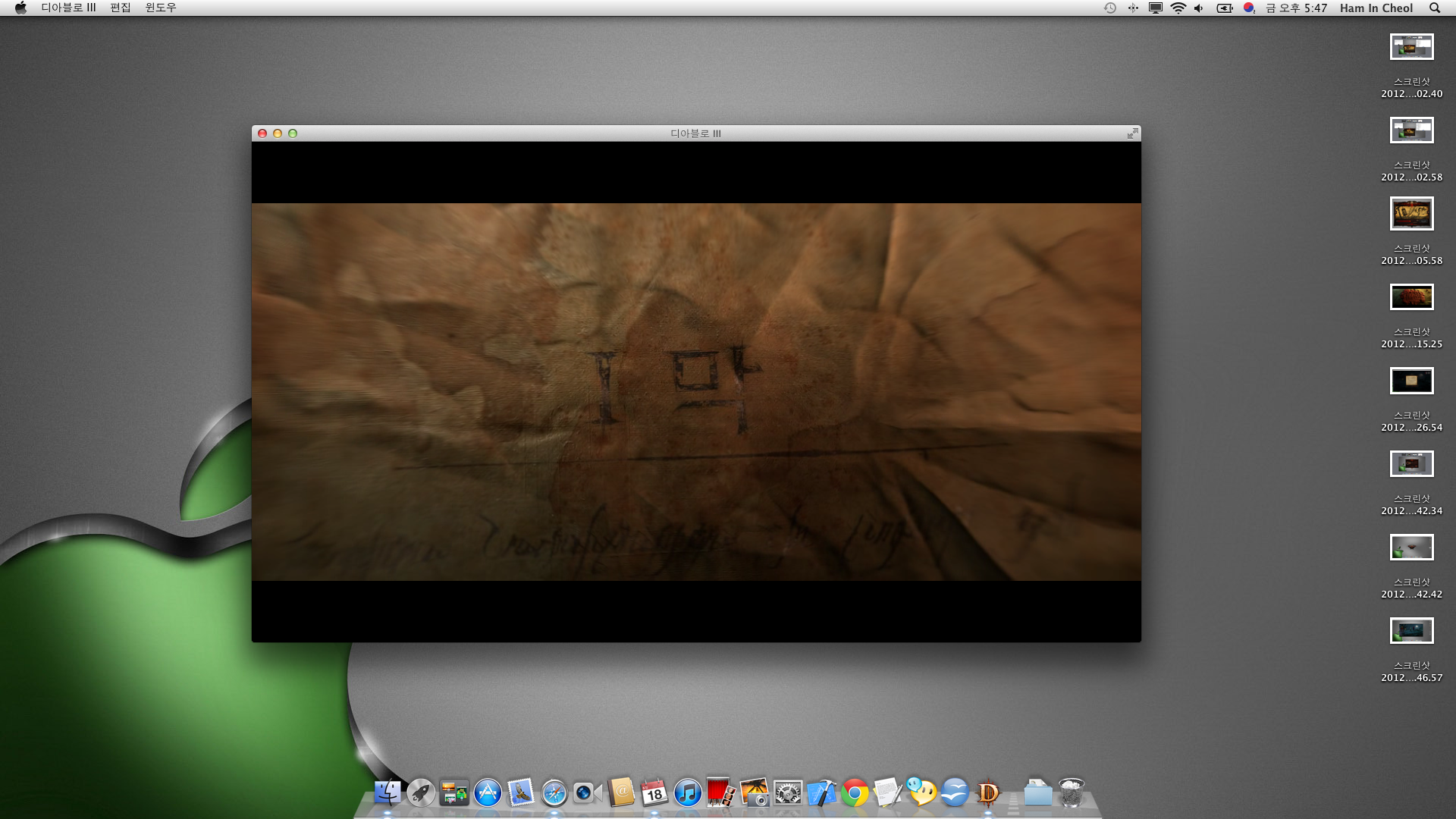Open the 디아블로 III application menu
Image resolution: width=1456 pixels, height=819 pixels.
68,8
